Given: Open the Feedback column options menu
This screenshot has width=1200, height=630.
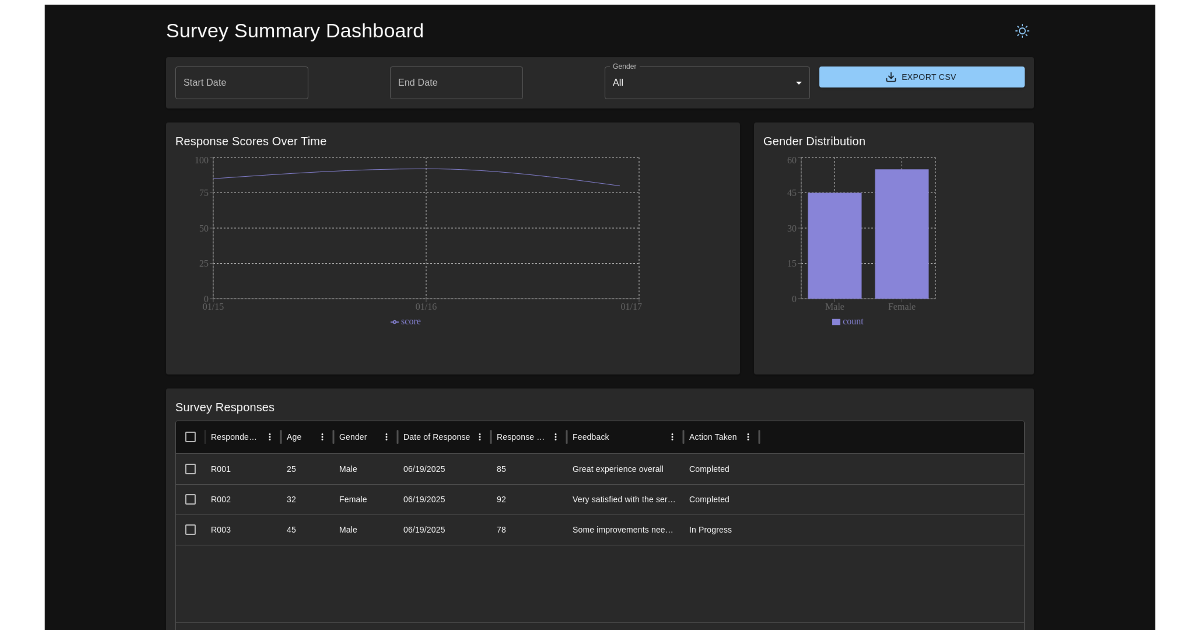Looking at the screenshot, I should [672, 437].
